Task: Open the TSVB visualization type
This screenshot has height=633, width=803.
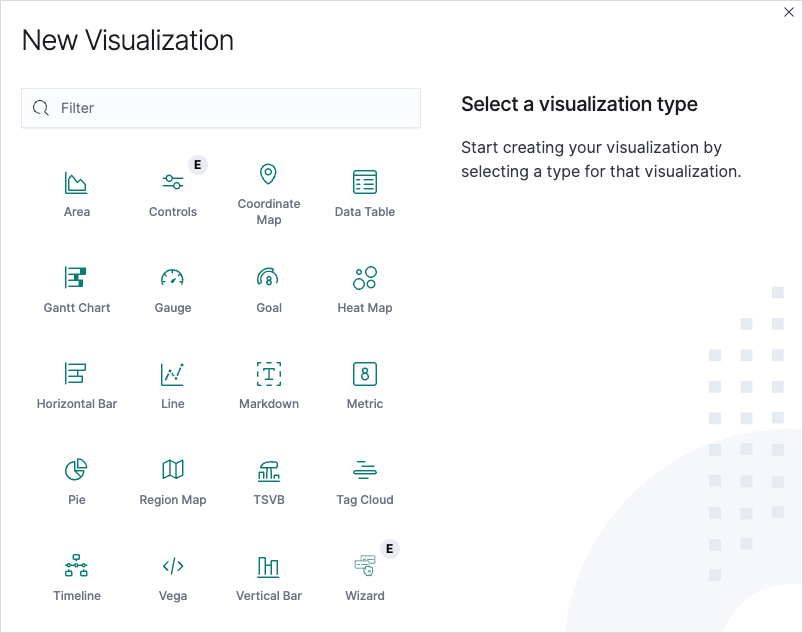Action: (x=269, y=482)
